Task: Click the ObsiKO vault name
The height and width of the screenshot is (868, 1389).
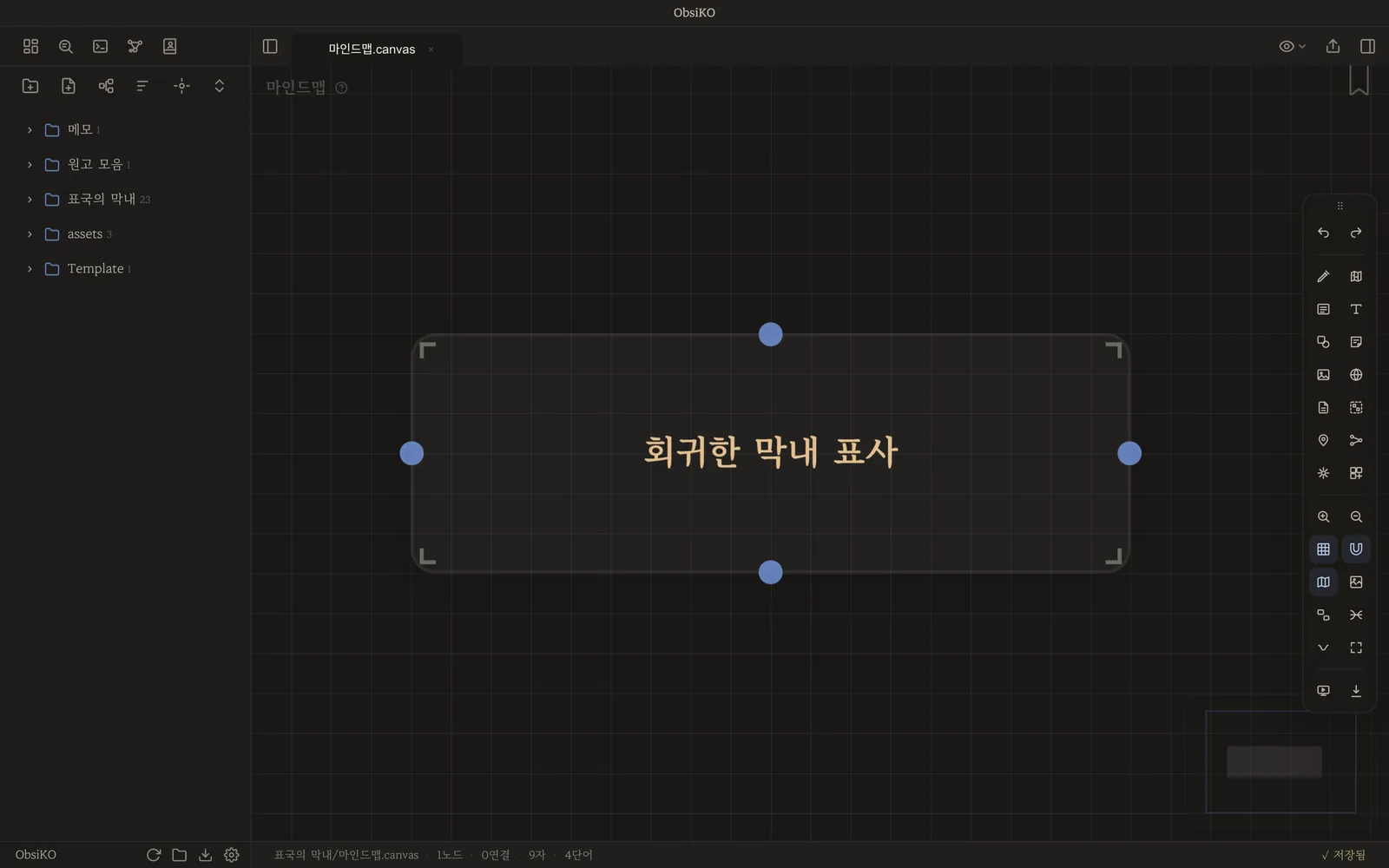Action: [36, 855]
